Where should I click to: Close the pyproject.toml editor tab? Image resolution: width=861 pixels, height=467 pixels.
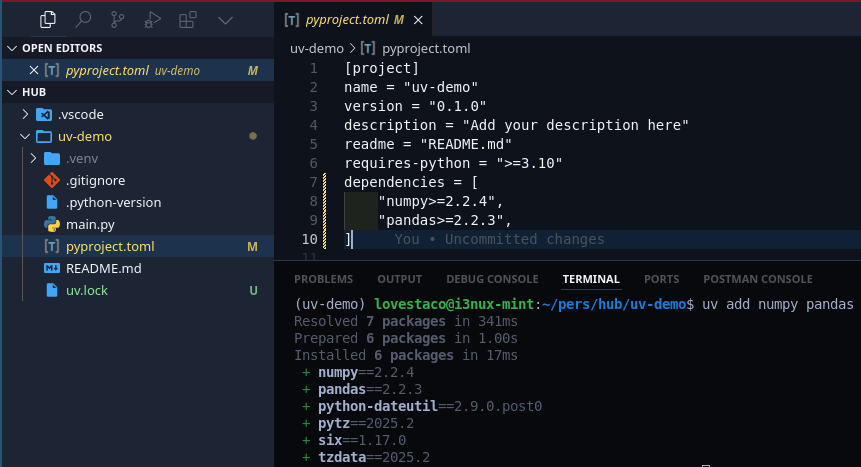[x=418, y=20]
